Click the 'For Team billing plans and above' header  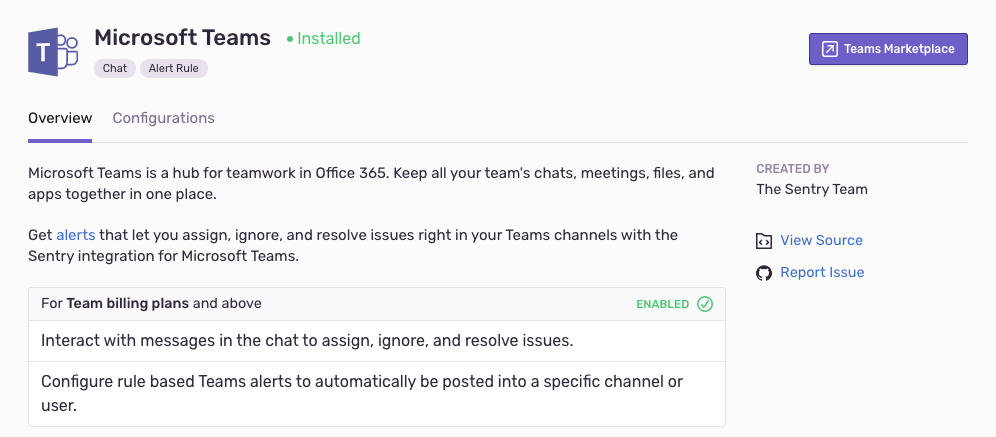[377, 304]
